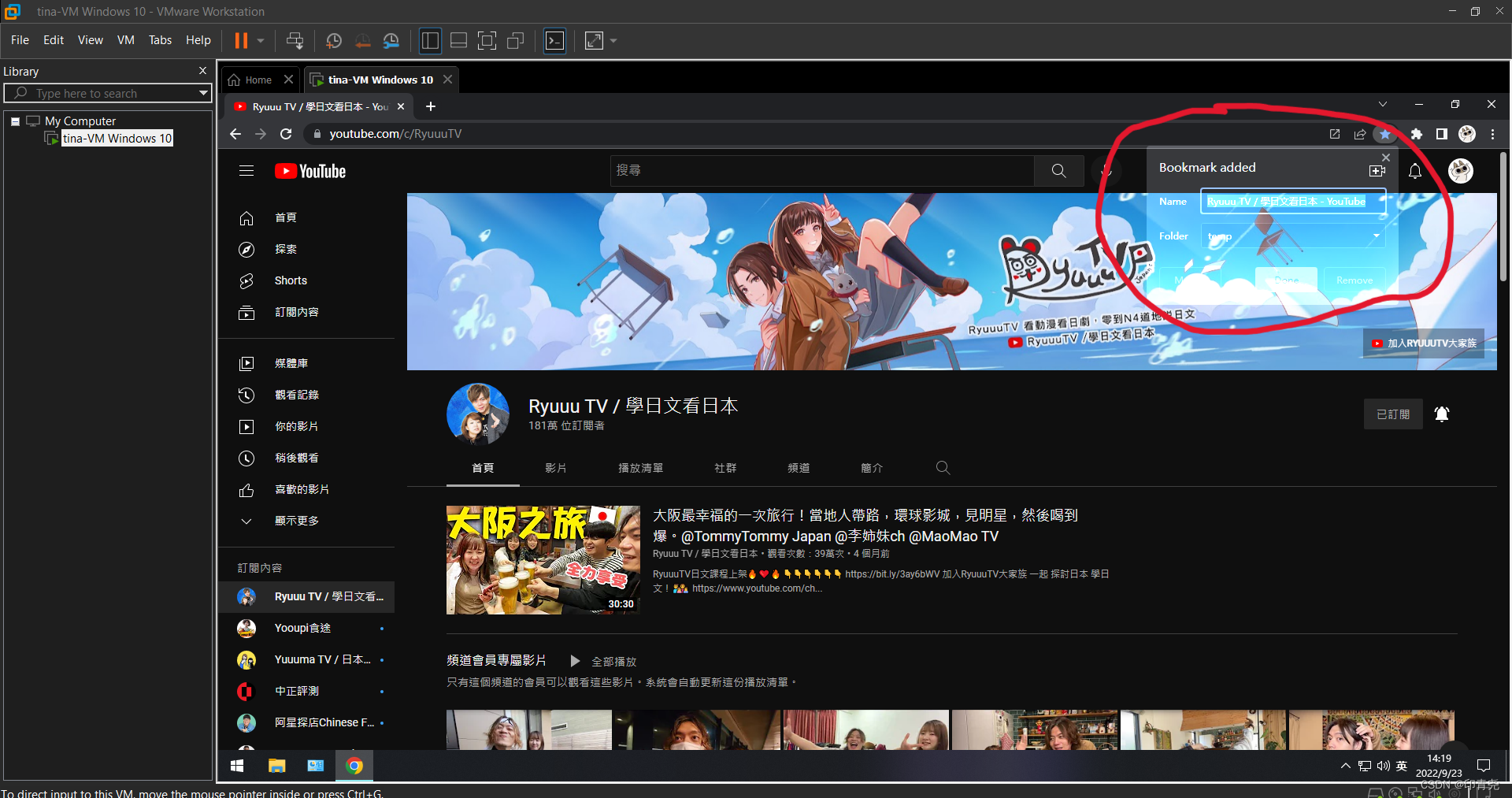Image resolution: width=1512 pixels, height=798 pixels.
Task: Reload the YouTube page
Action: (286, 134)
